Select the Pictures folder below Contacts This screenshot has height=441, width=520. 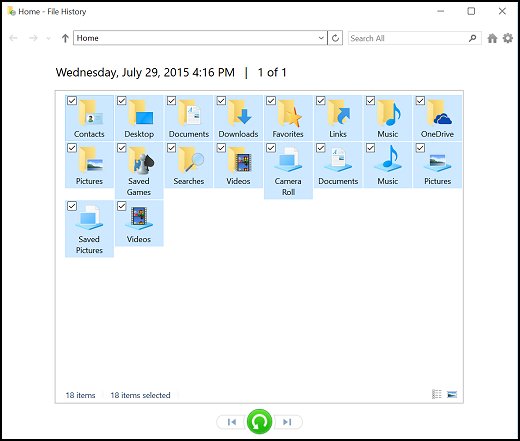tap(90, 161)
